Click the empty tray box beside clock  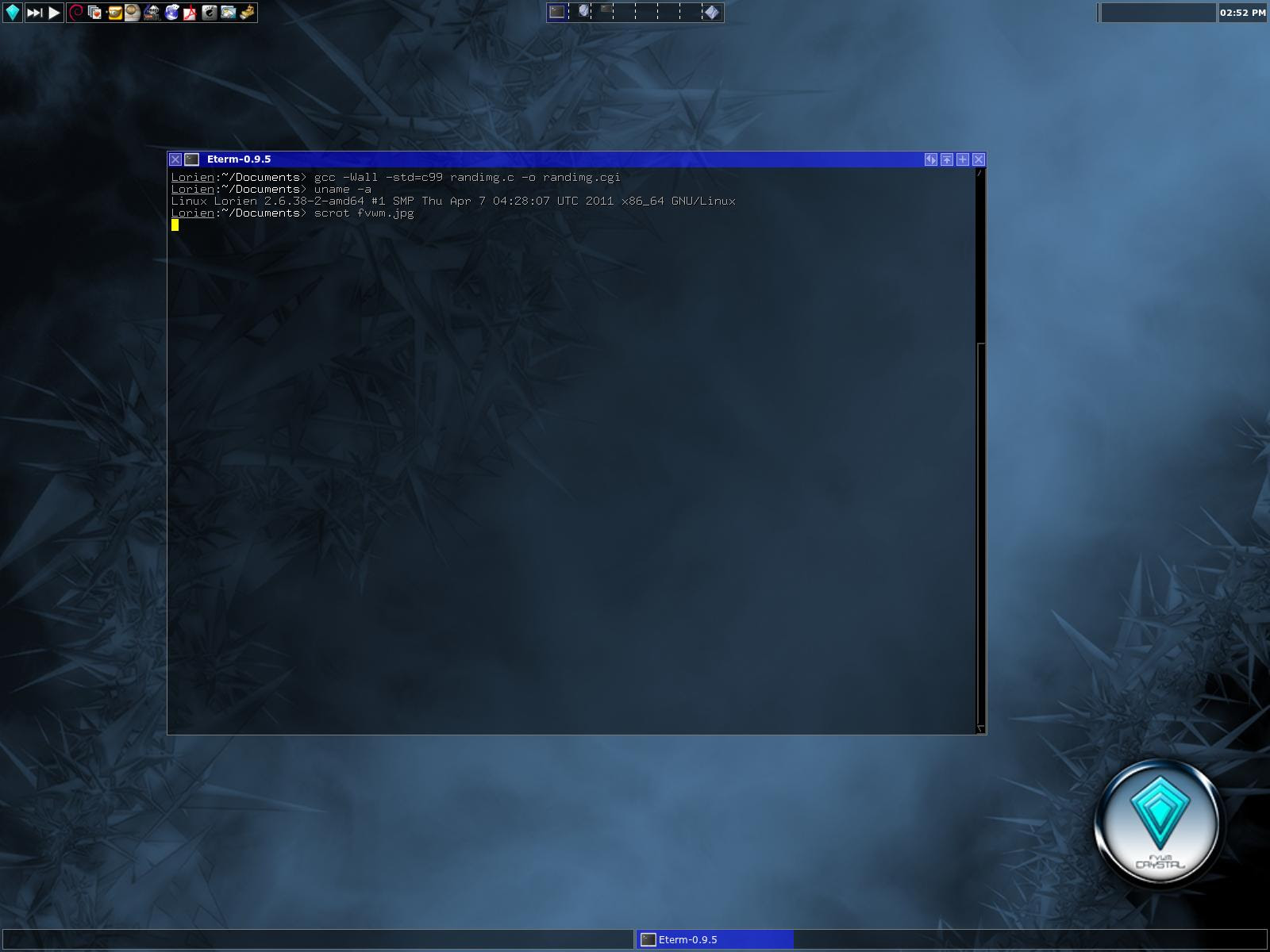coord(1158,13)
